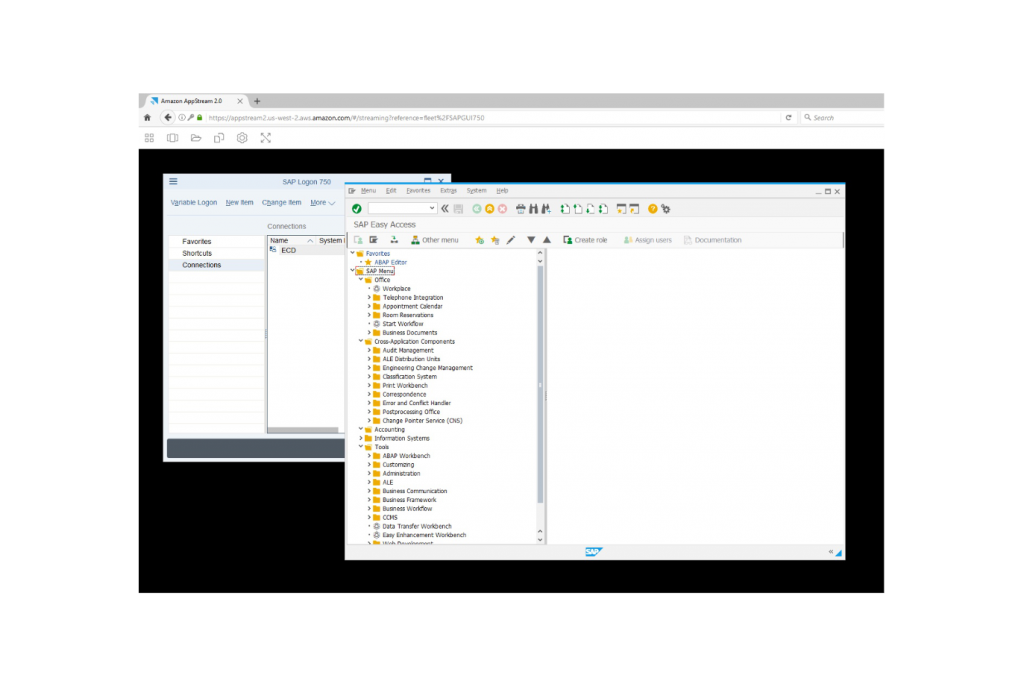
Task: Open the command field dropdown arrow
Action: tap(432, 208)
